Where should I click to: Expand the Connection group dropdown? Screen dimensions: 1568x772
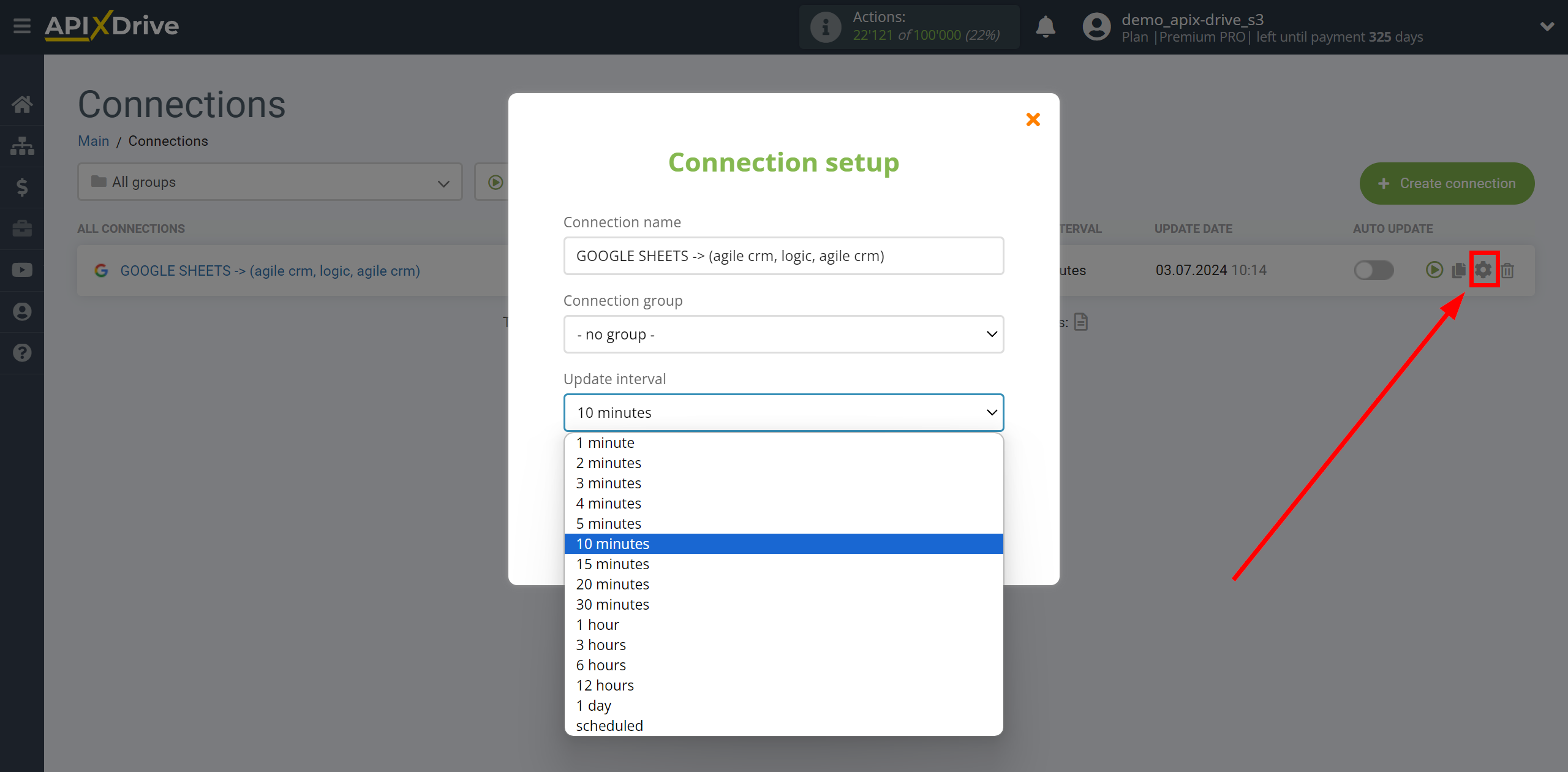point(783,333)
